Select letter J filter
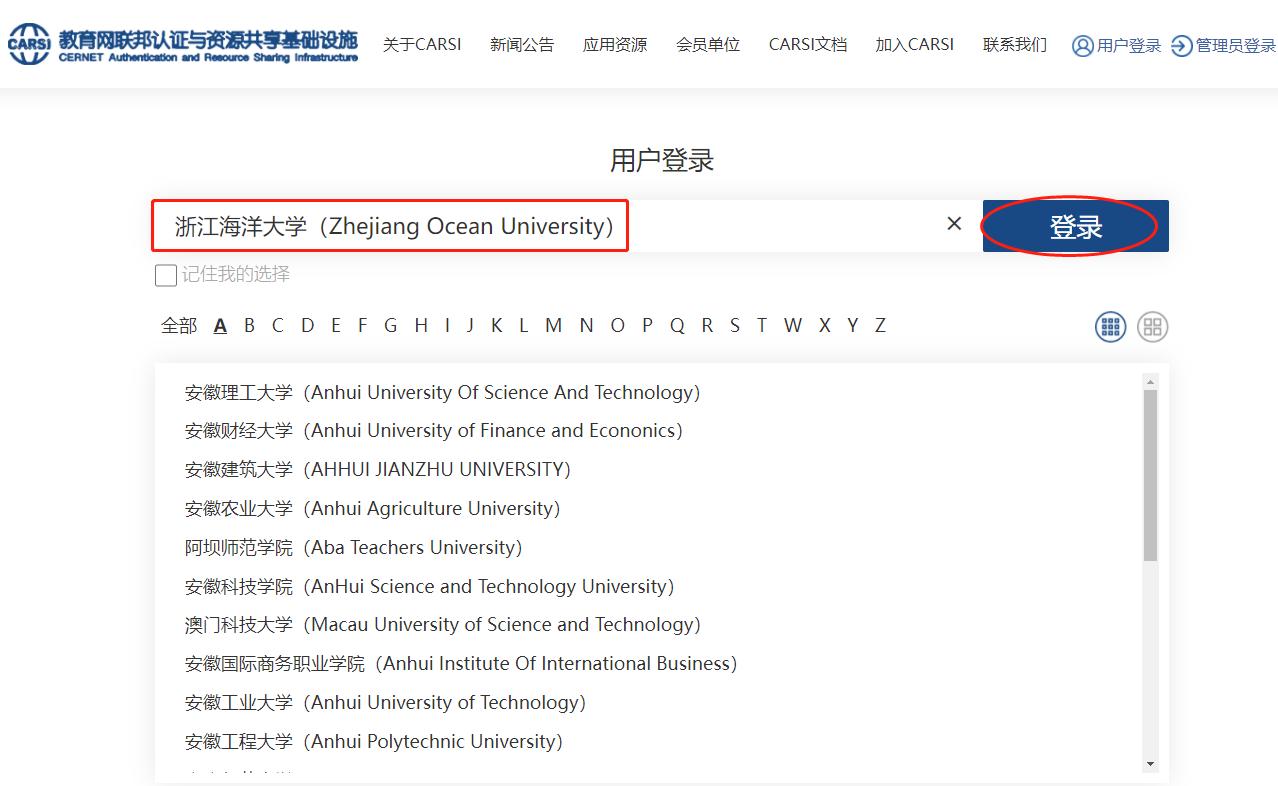Screen dimensions: 1278x786 [x=470, y=325]
